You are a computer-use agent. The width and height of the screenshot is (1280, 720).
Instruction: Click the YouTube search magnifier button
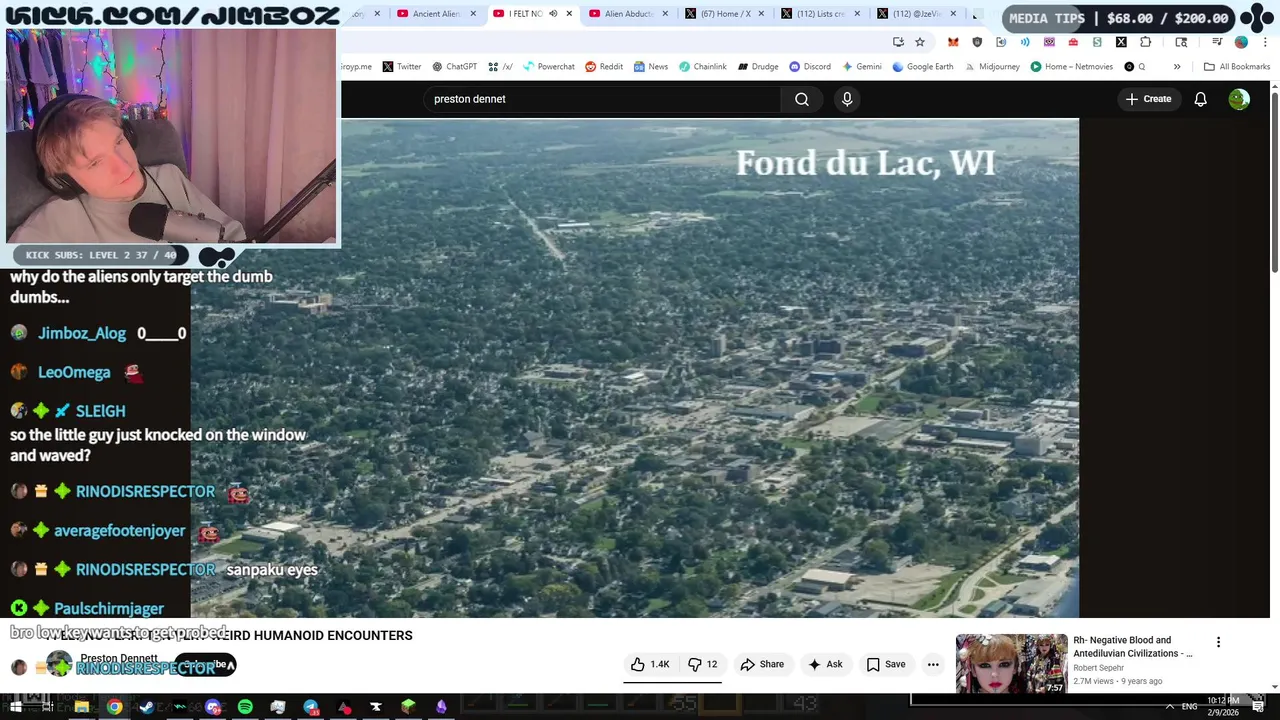coord(801,99)
